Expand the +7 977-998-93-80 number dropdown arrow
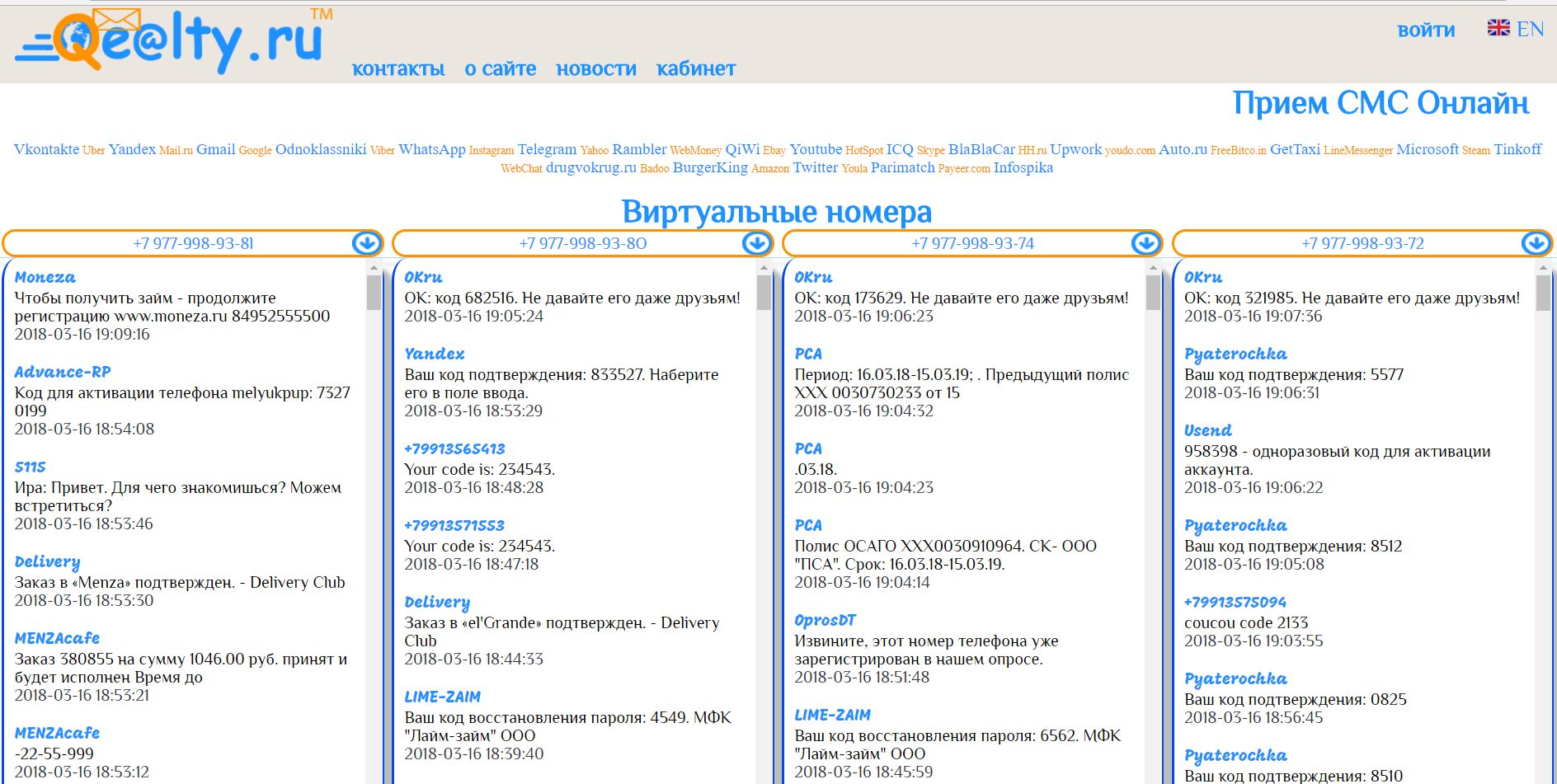 coord(757,243)
